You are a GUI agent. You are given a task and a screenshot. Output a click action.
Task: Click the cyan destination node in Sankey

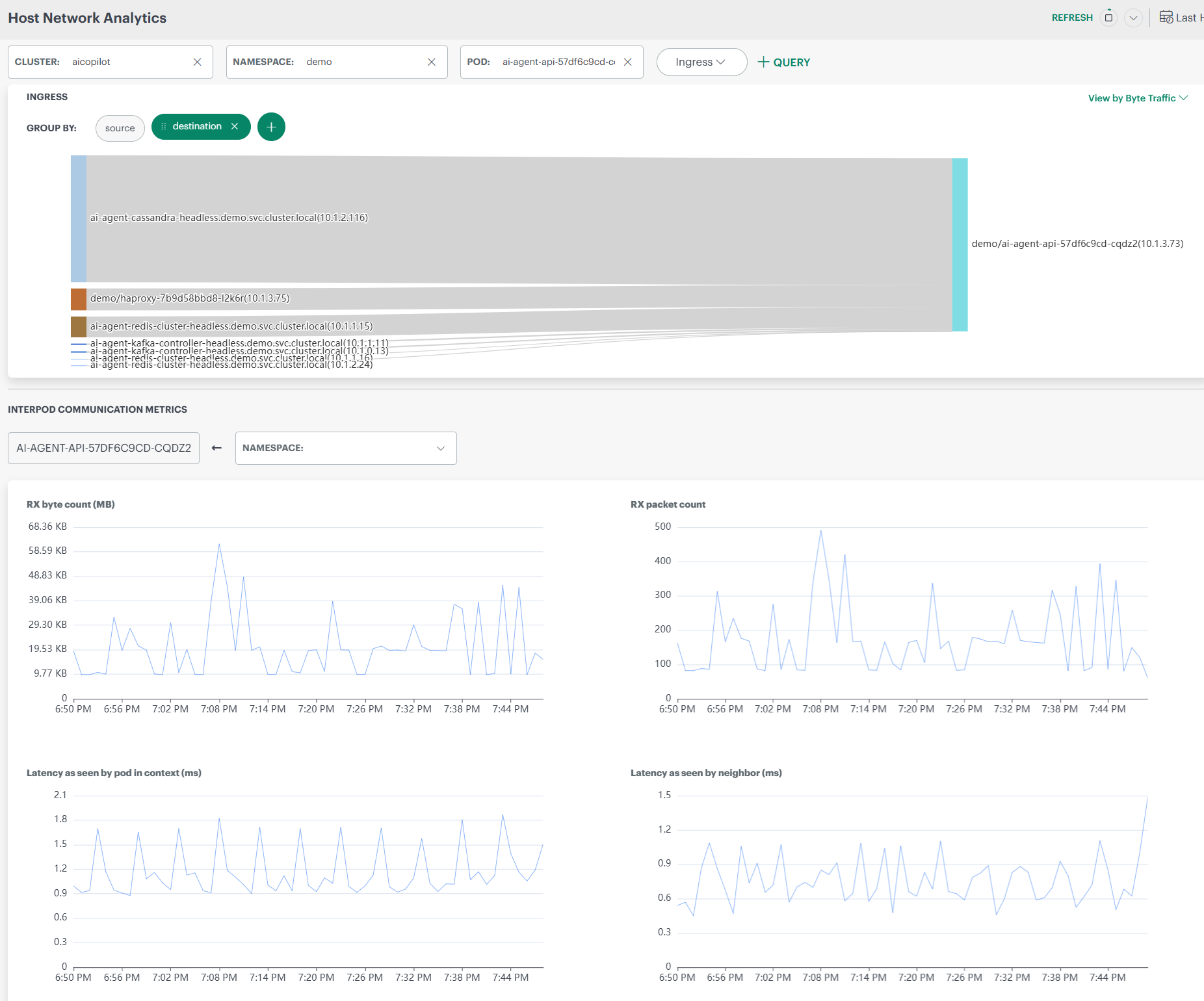(960, 244)
